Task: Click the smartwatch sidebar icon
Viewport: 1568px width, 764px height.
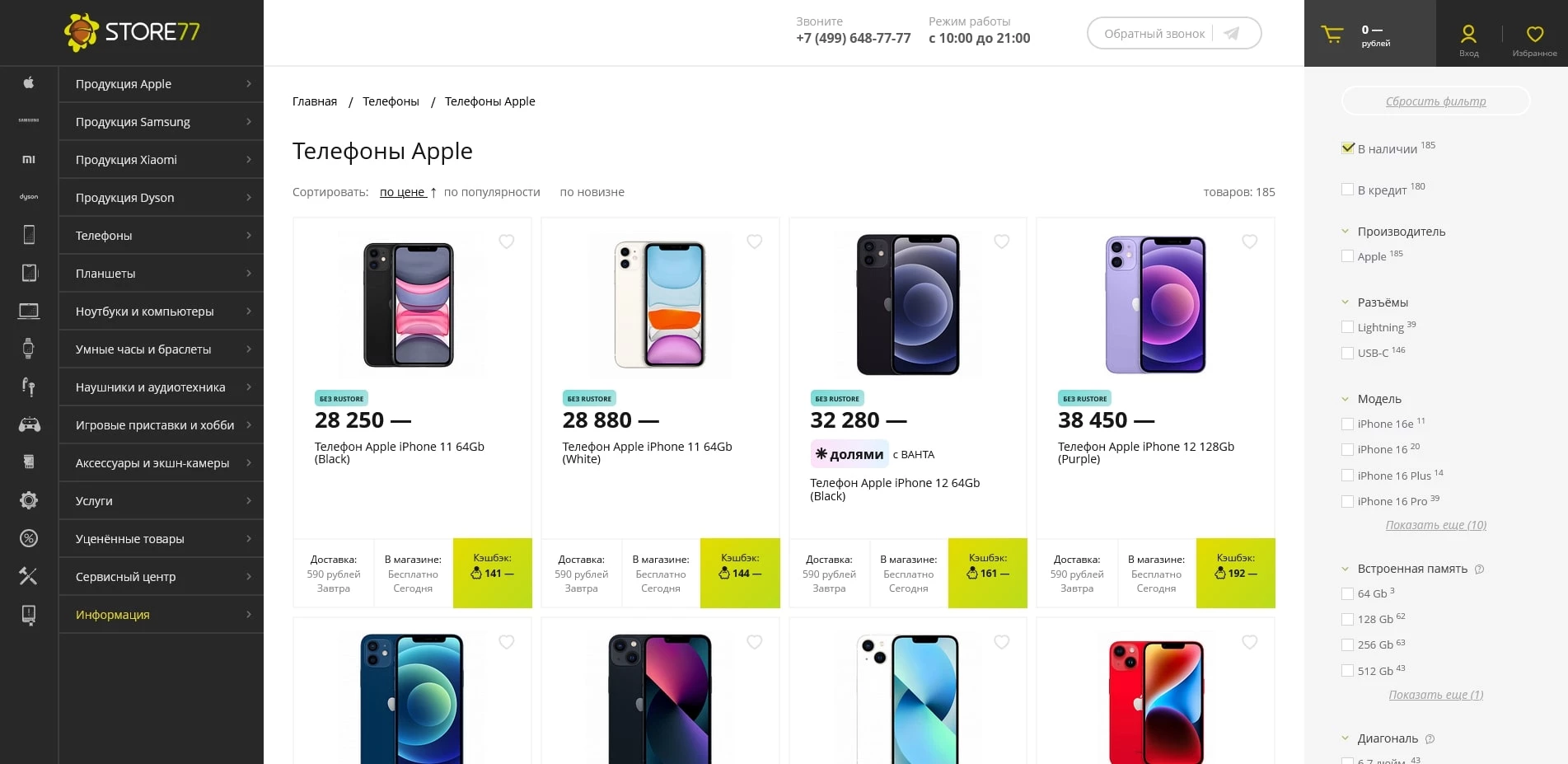Action: 29,349
